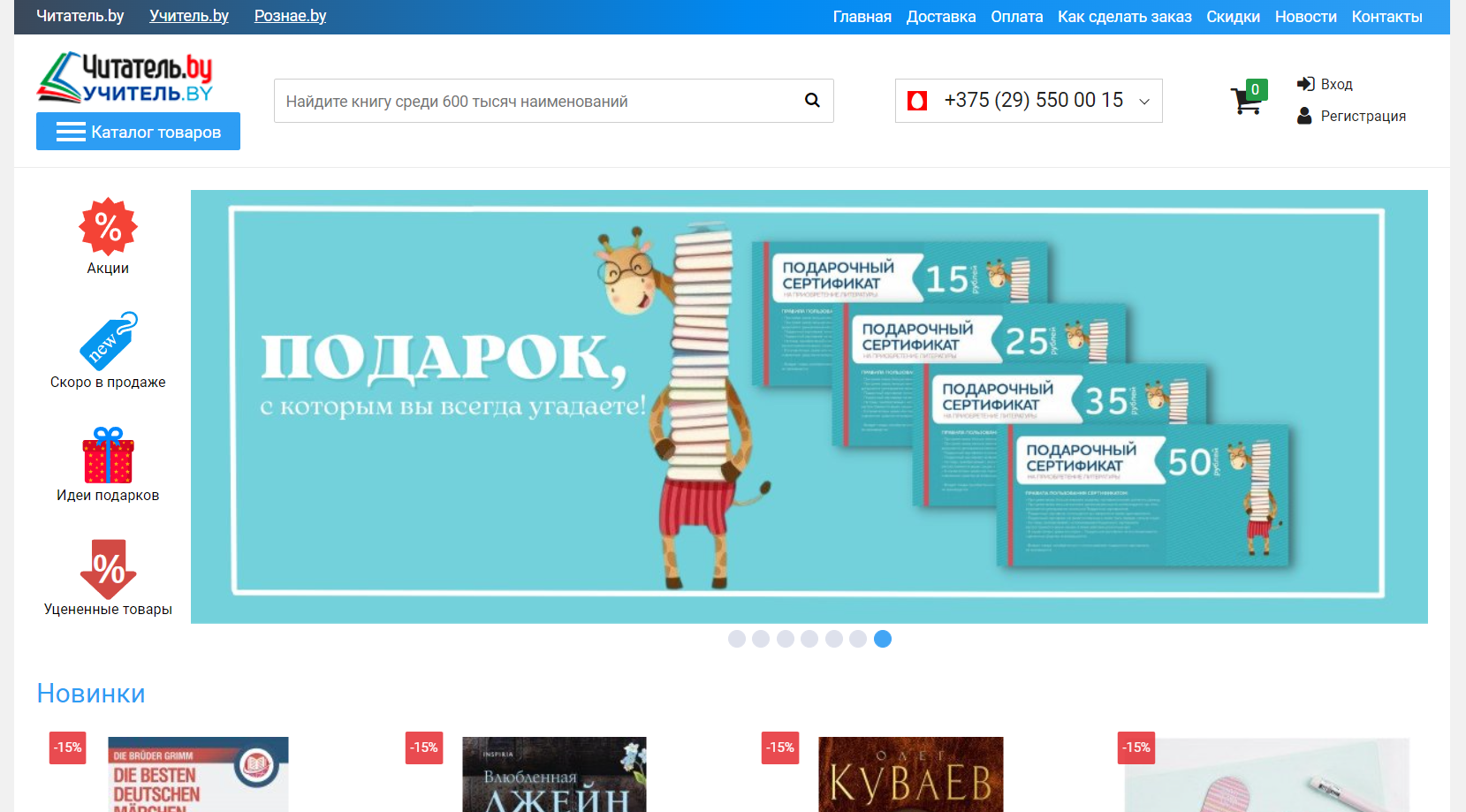Open the Влюбленная Джейн book cover
1466x812 pixels.
[555, 775]
